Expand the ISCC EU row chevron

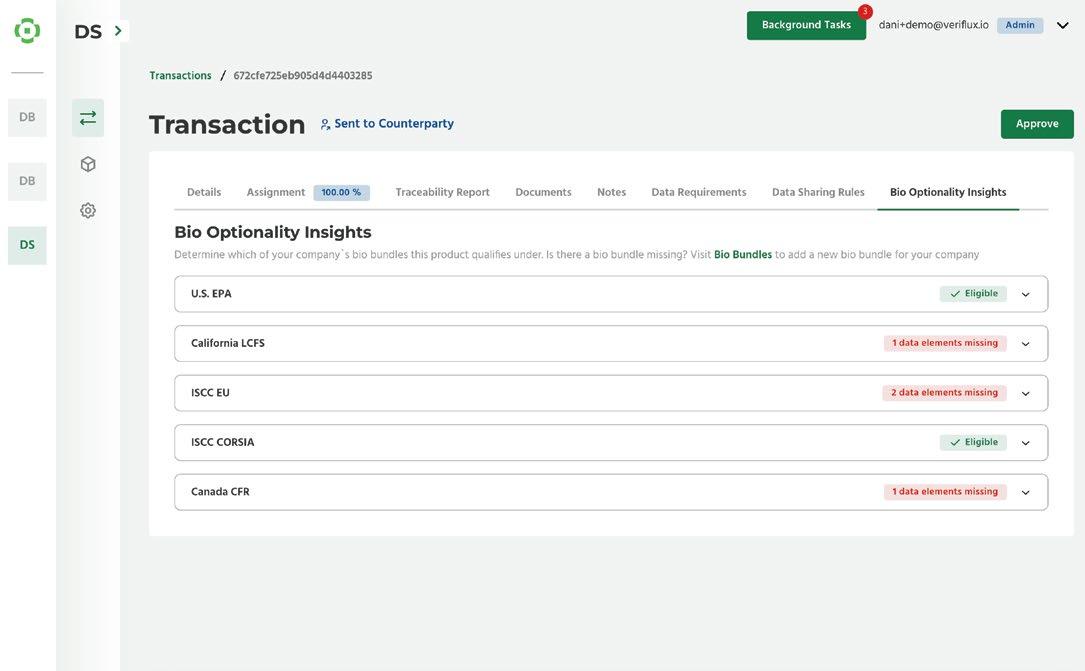1025,394
